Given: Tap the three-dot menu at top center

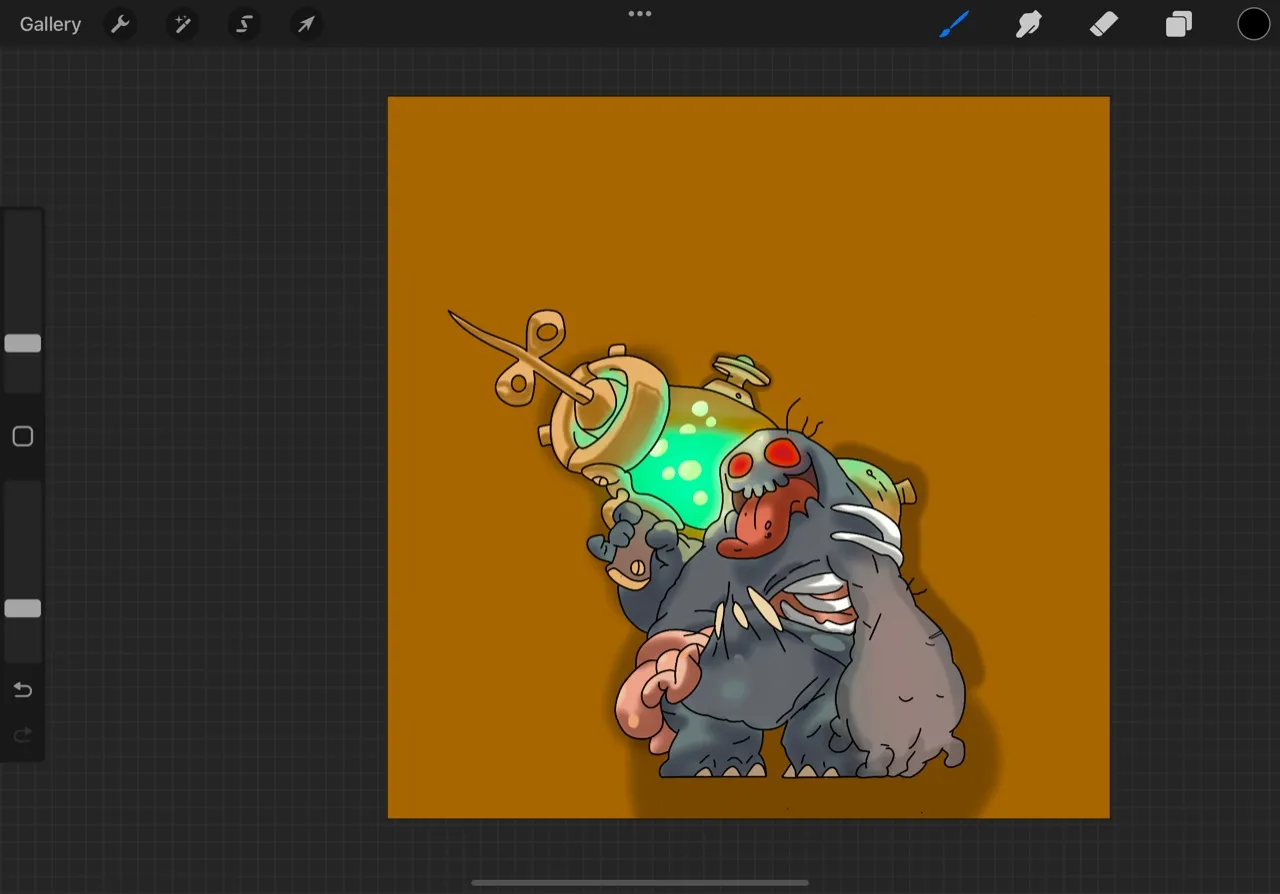Looking at the screenshot, I should (x=640, y=14).
